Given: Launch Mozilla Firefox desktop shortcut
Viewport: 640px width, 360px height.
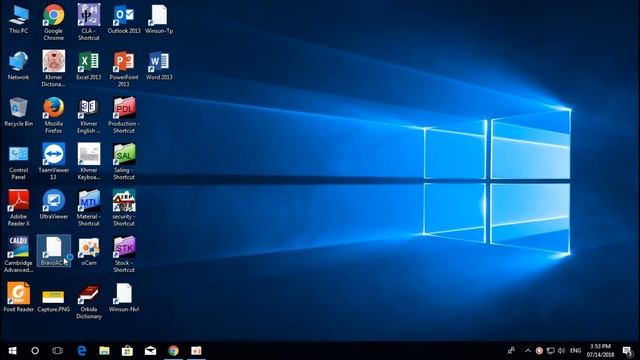Looking at the screenshot, I should [53, 115].
